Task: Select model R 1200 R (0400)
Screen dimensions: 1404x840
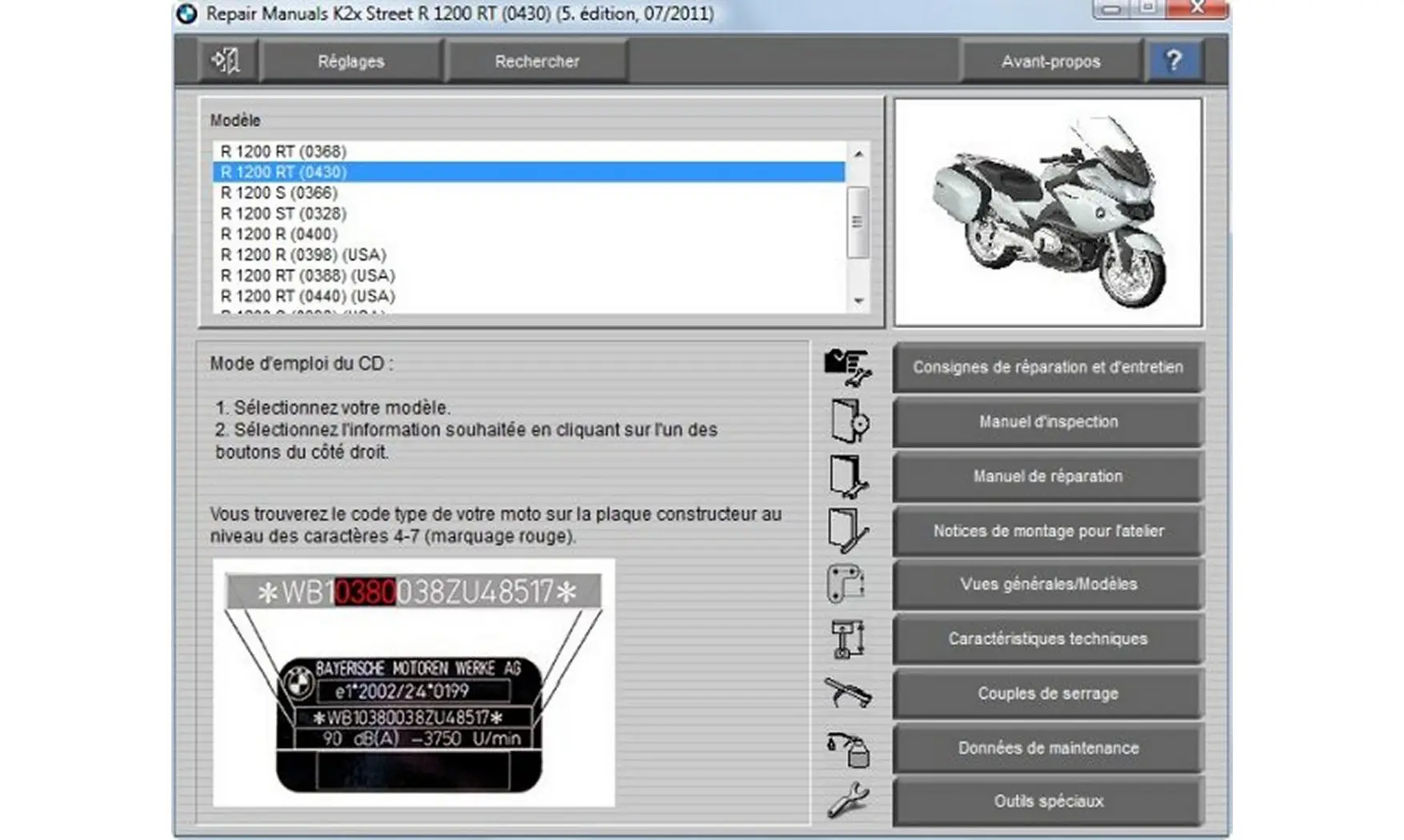Action: (529, 234)
